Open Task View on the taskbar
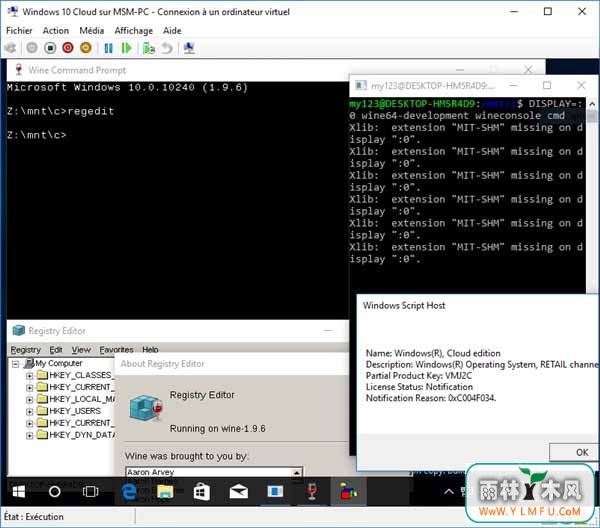 click(x=91, y=492)
